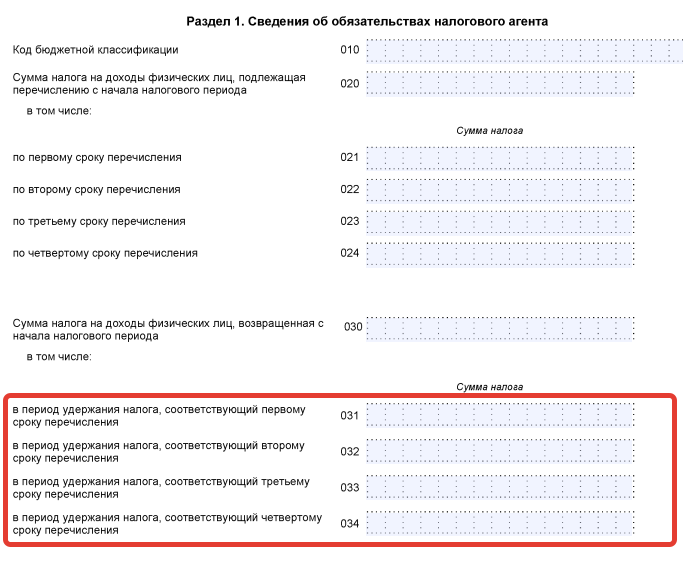The width and height of the screenshot is (683, 566).
Task: Select the 'по первому сроку перечисления' label
Action: click(x=97, y=158)
